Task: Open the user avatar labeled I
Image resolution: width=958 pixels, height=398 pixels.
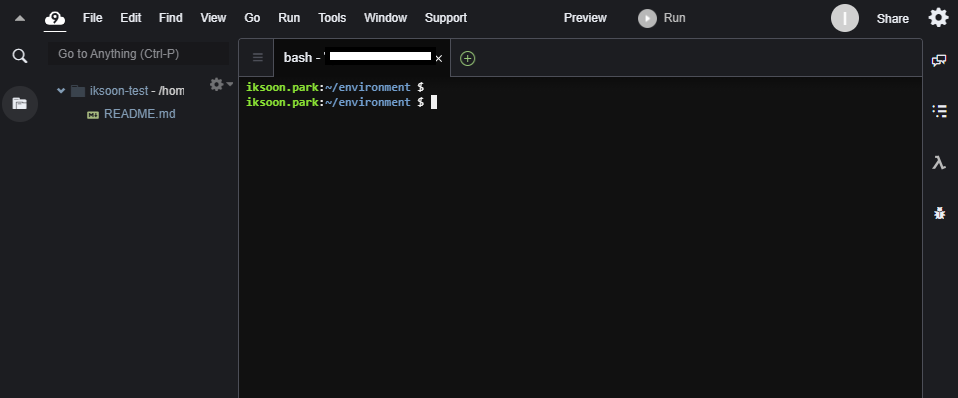Action: click(x=845, y=18)
